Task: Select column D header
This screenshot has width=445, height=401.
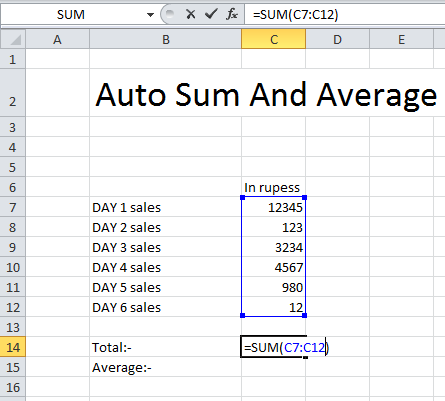Action: pos(337,39)
